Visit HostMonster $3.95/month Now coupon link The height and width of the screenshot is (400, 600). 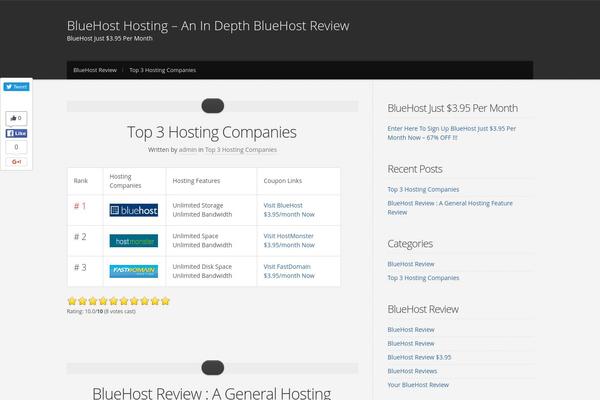[289, 240]
